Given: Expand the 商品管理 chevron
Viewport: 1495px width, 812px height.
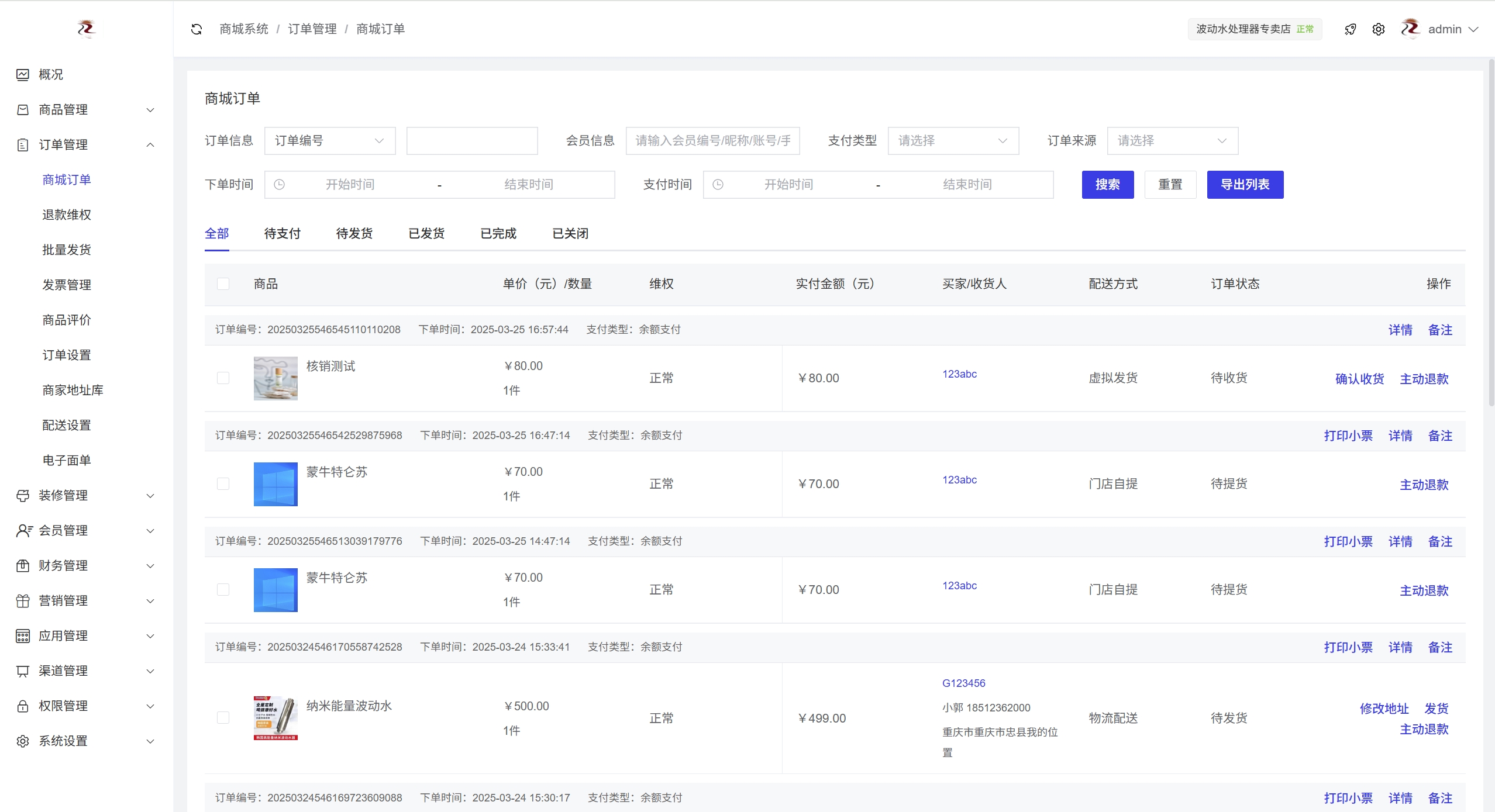Looking at the screenshot, I should pyautogui.click(x=150, y=110).
